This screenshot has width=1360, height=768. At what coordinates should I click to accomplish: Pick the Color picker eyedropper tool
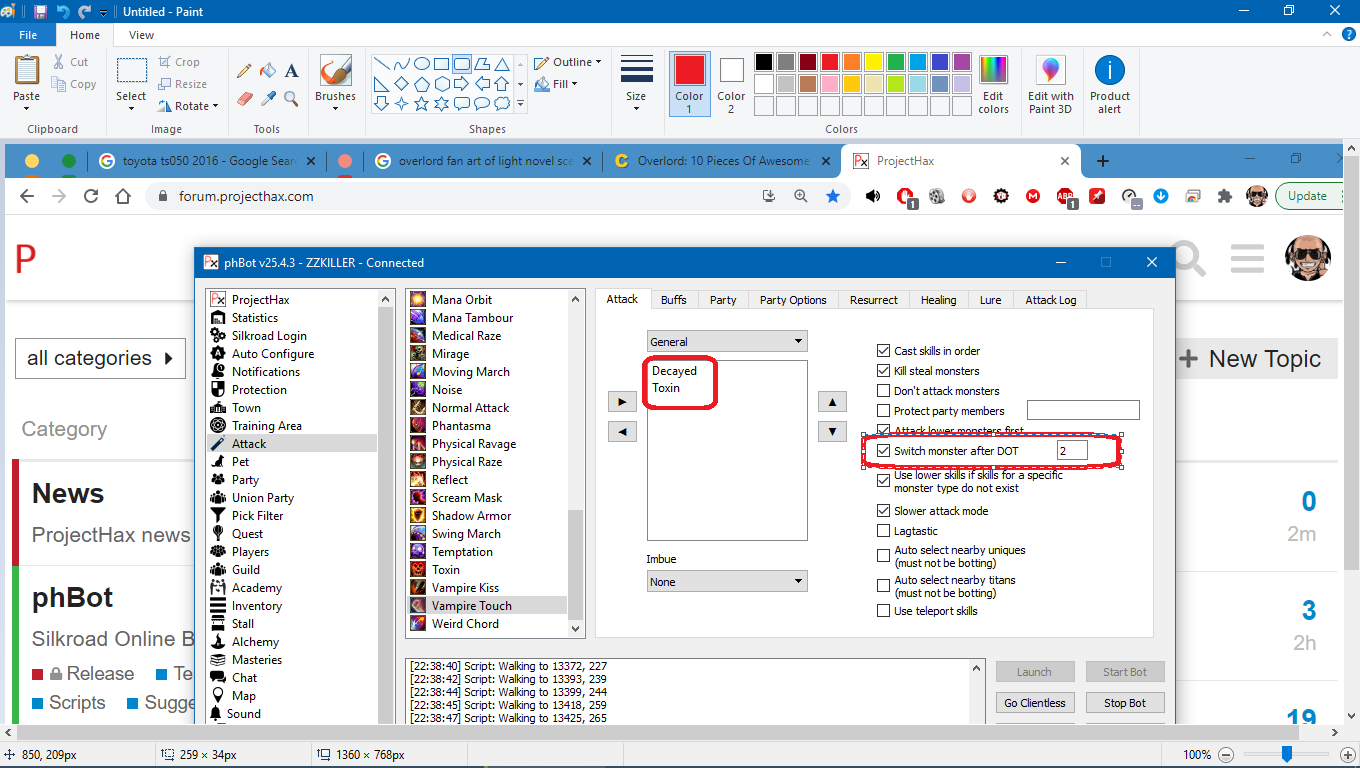click(268, 98)
